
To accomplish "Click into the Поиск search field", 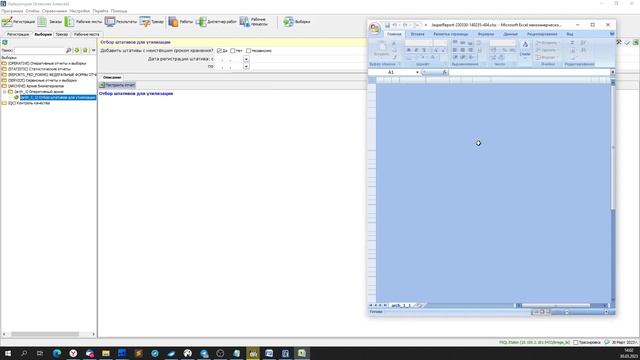I will pyautogui.click(x=40, y=50).
